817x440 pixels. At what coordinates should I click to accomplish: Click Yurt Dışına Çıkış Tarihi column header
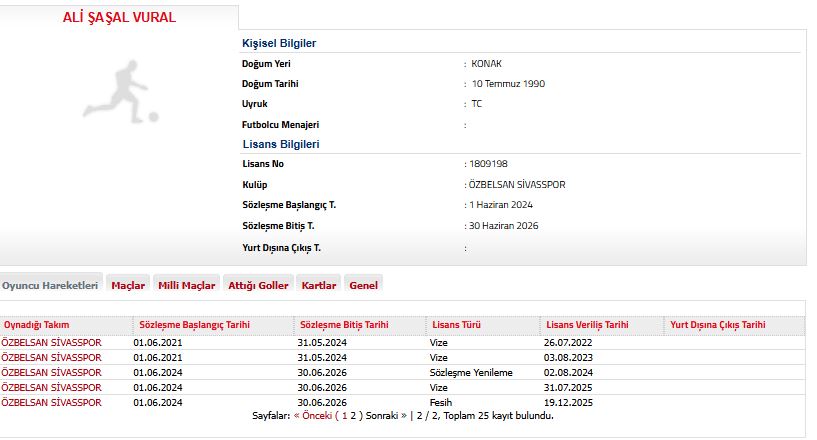(717, 325)
